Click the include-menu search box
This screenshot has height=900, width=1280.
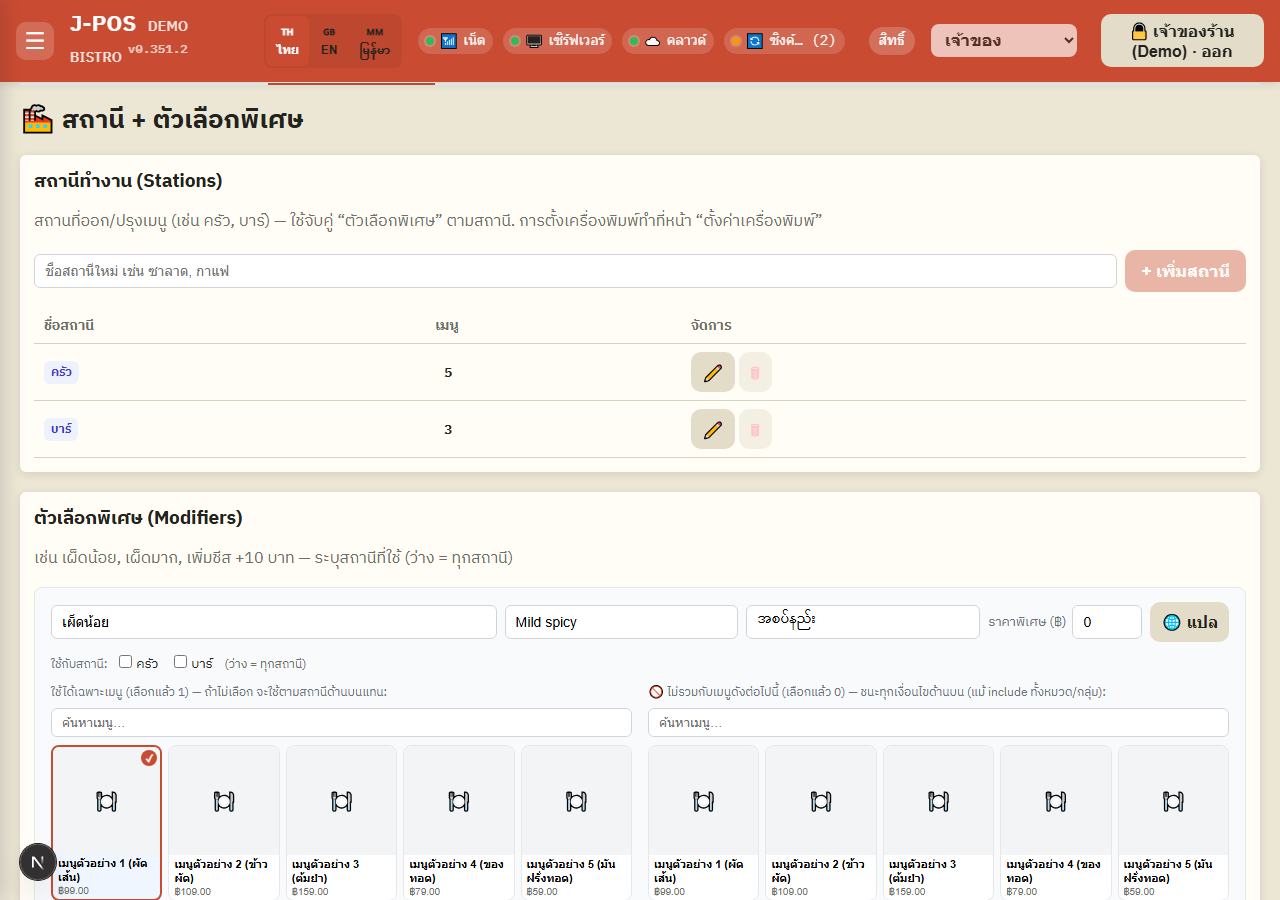[341, 722]
